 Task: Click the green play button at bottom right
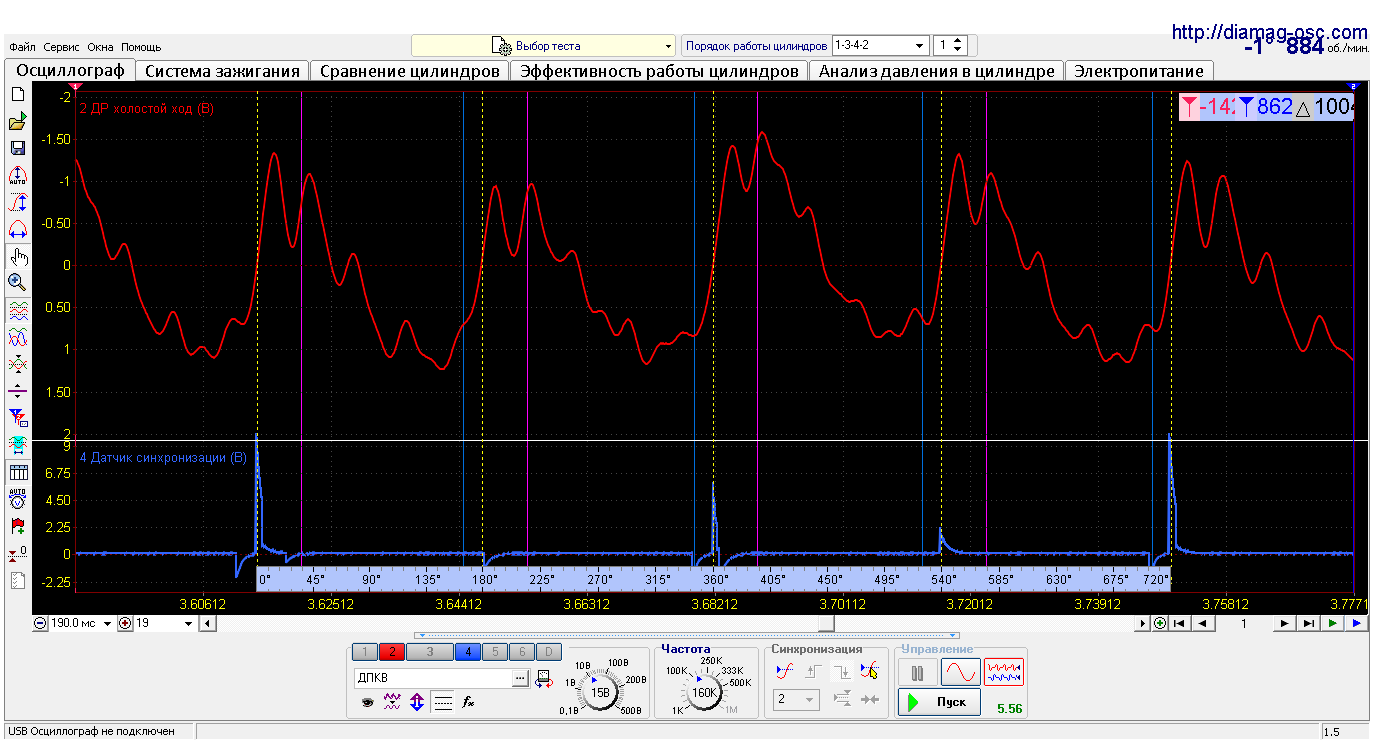[1333, 623]
